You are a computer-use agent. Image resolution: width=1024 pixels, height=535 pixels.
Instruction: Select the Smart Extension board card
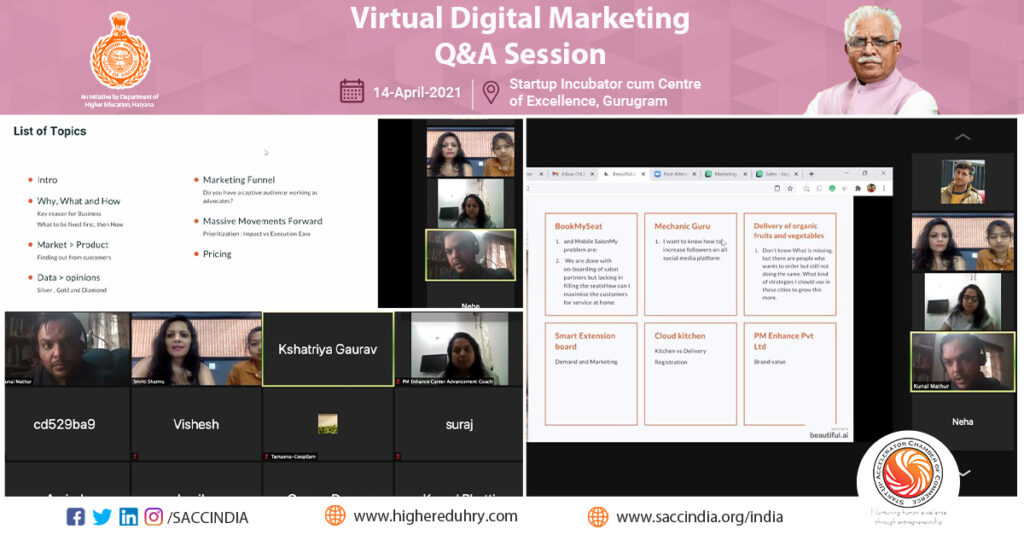coord(591,374)
